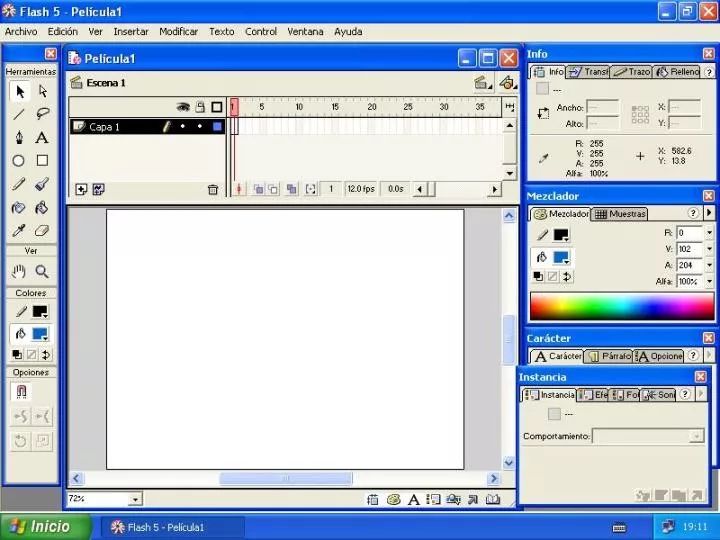Viewport: 720px width, 540px height.
Task: Click Escena 1 scene label
Action: click(106, 83)
